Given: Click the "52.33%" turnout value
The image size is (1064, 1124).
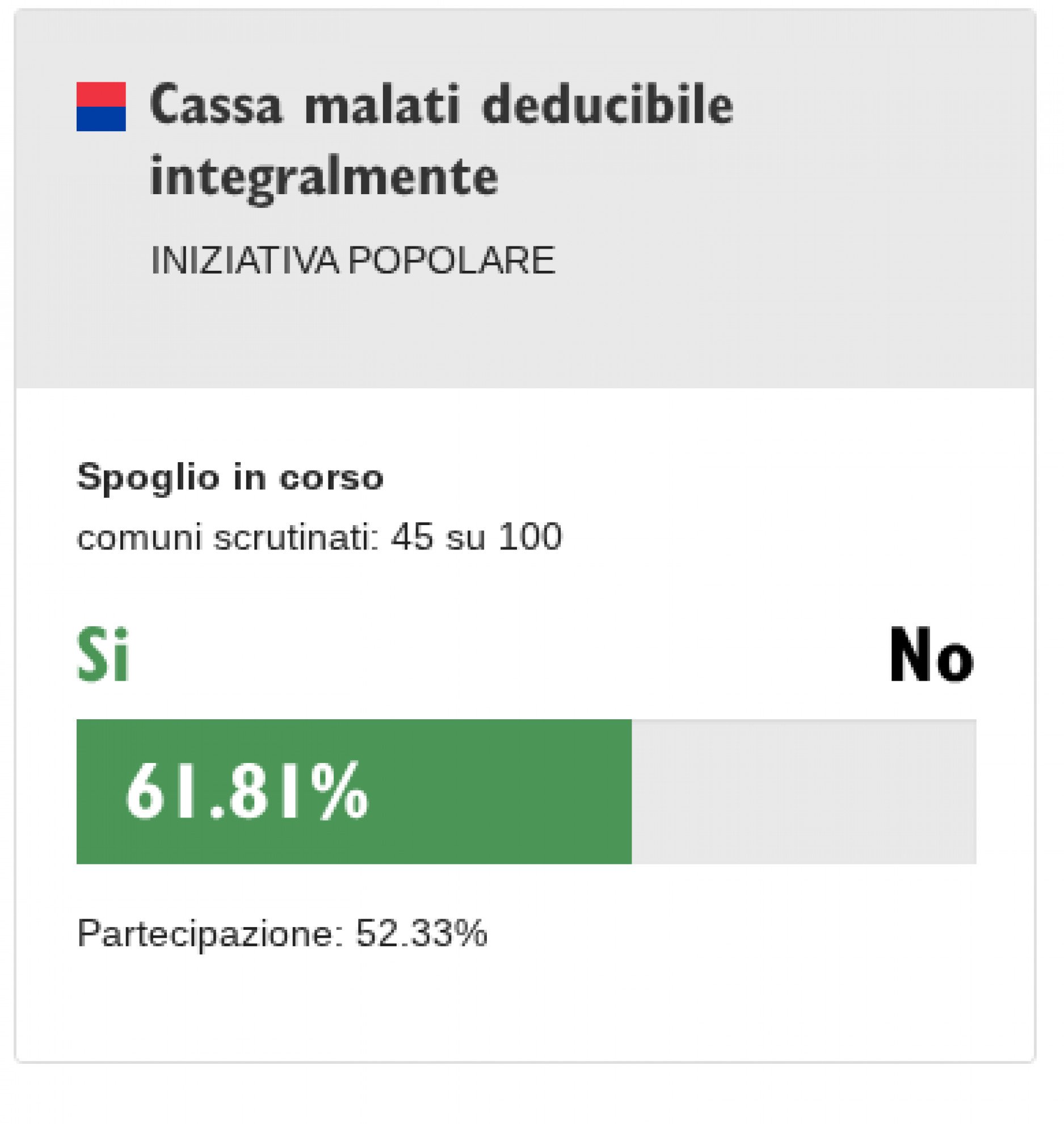Looking at the screenshot, I should 421,933.
